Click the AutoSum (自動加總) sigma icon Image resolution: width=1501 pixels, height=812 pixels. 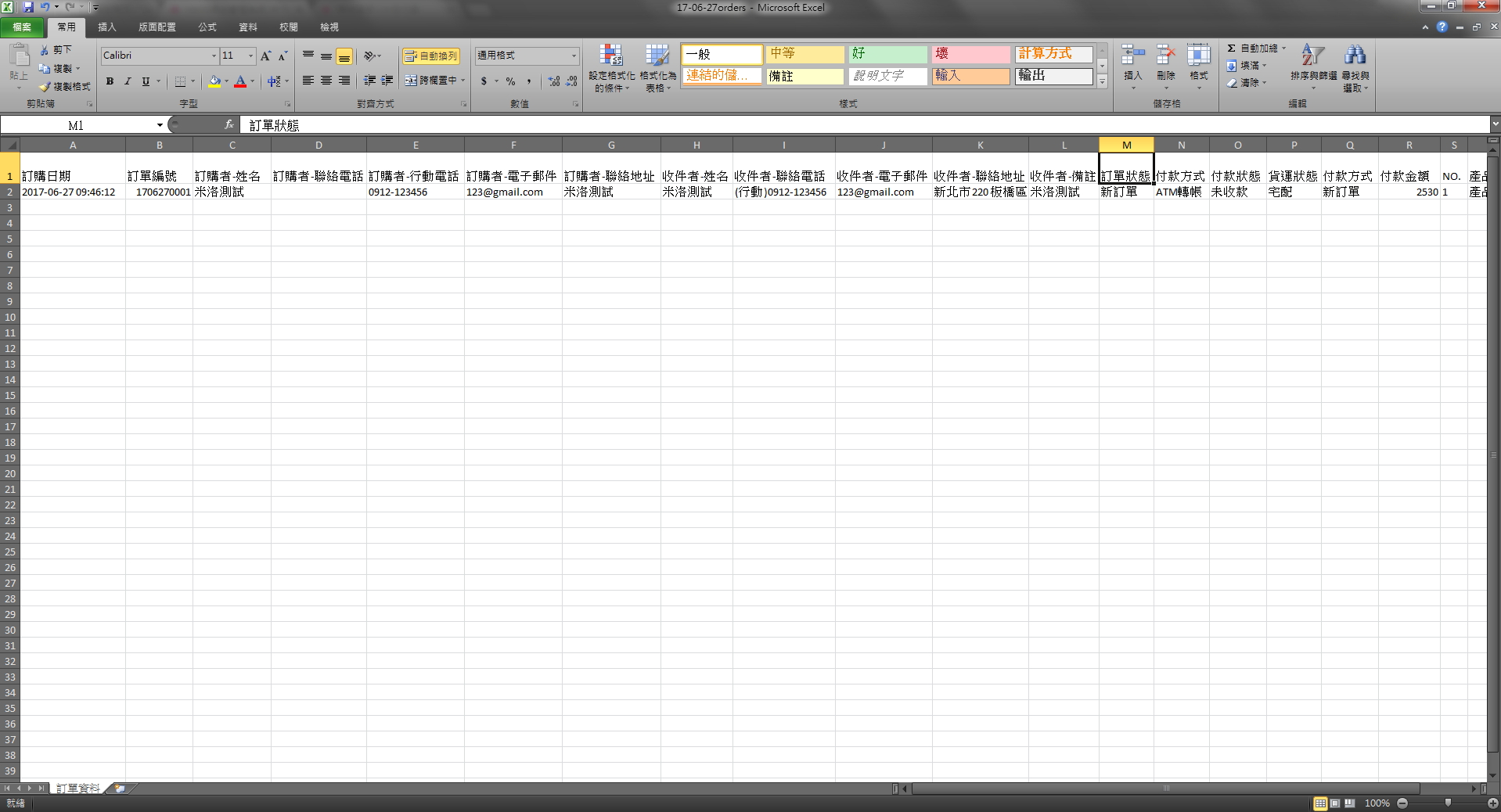[1232, 49]
